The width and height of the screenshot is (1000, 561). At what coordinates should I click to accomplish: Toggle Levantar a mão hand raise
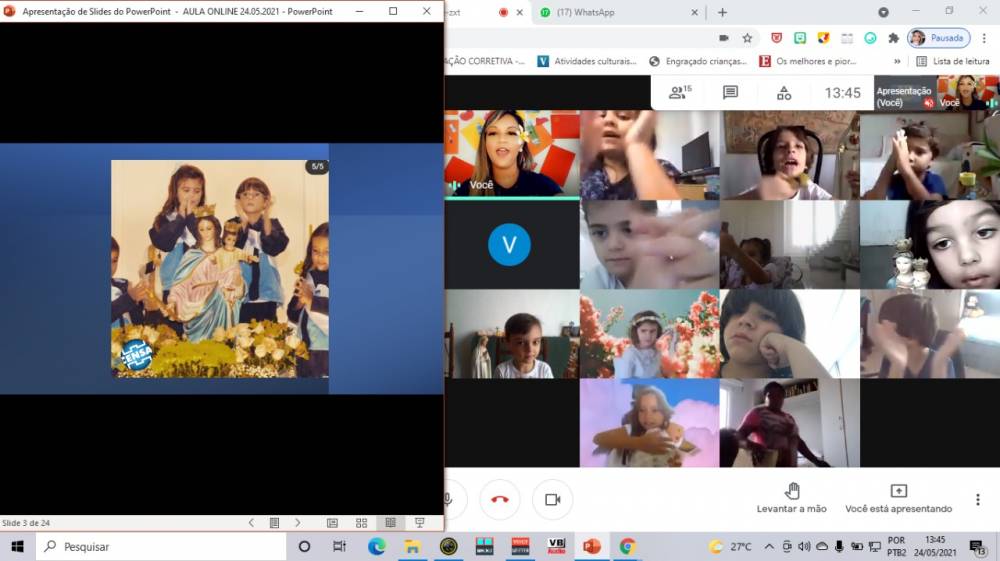792,497
